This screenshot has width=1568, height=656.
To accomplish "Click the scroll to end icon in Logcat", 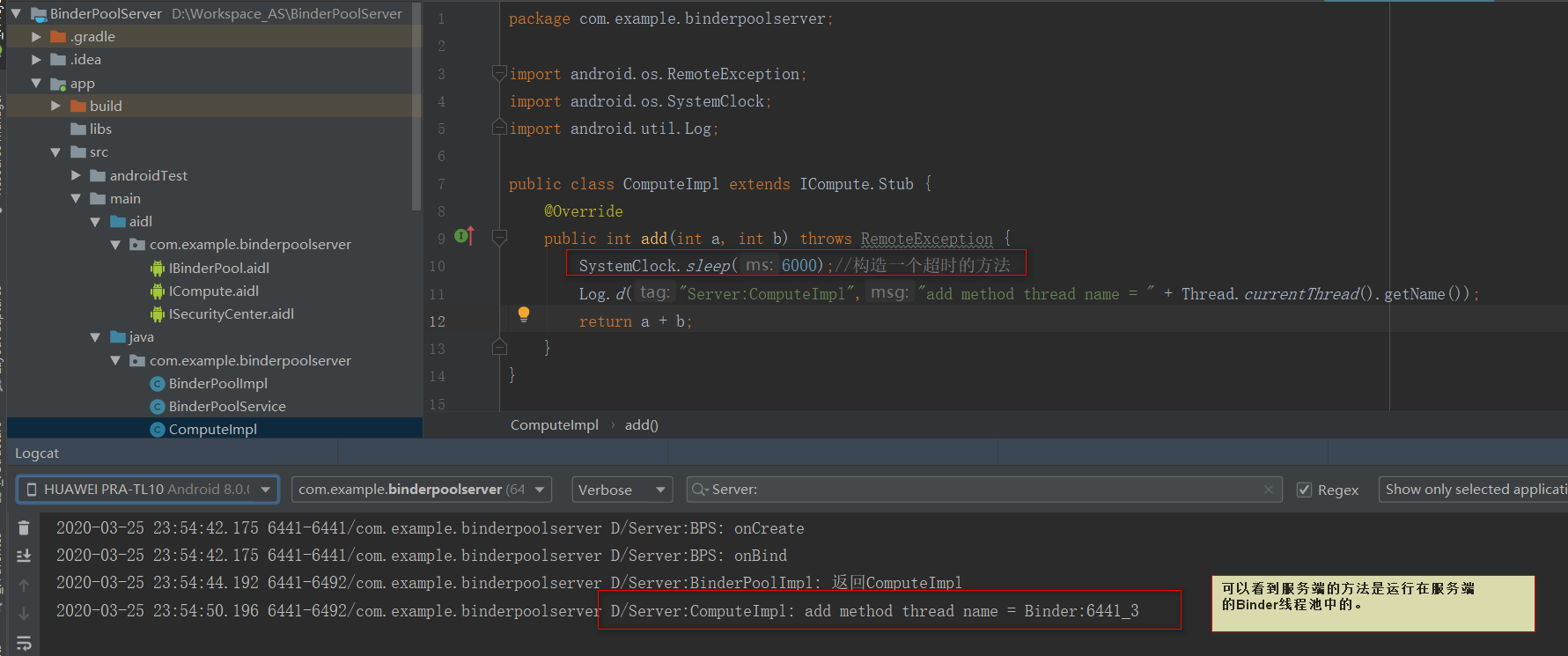I will point(24,556).
